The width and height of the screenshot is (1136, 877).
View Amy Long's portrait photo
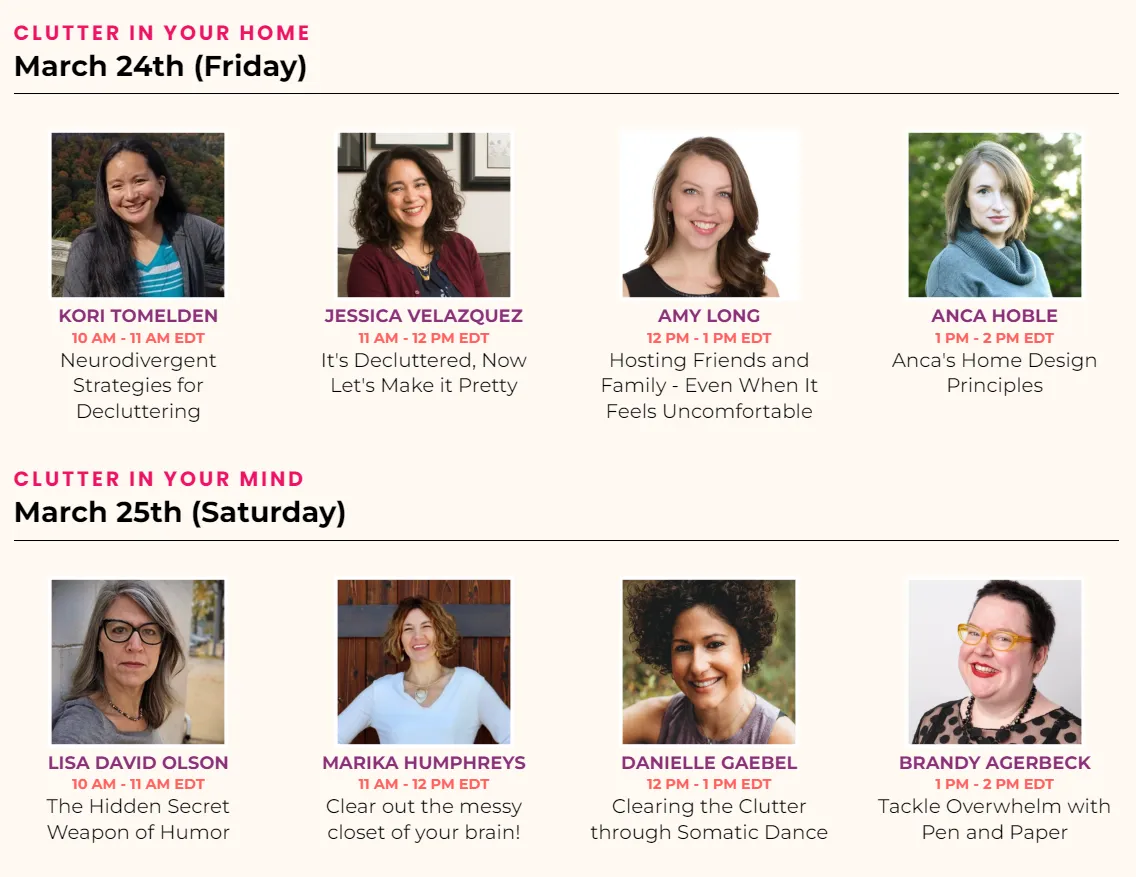click(709, 214)
